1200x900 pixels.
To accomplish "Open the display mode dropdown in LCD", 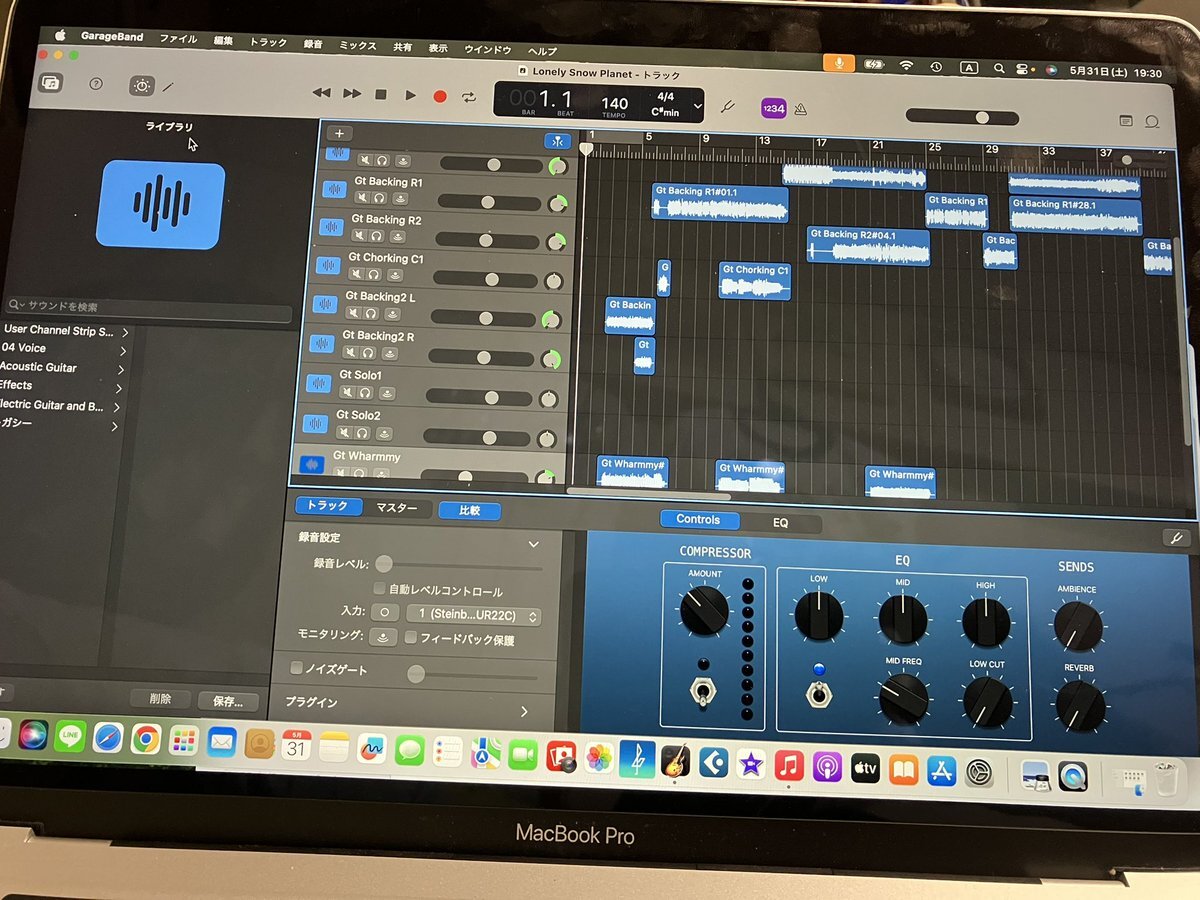I will (x=697, y=105).
